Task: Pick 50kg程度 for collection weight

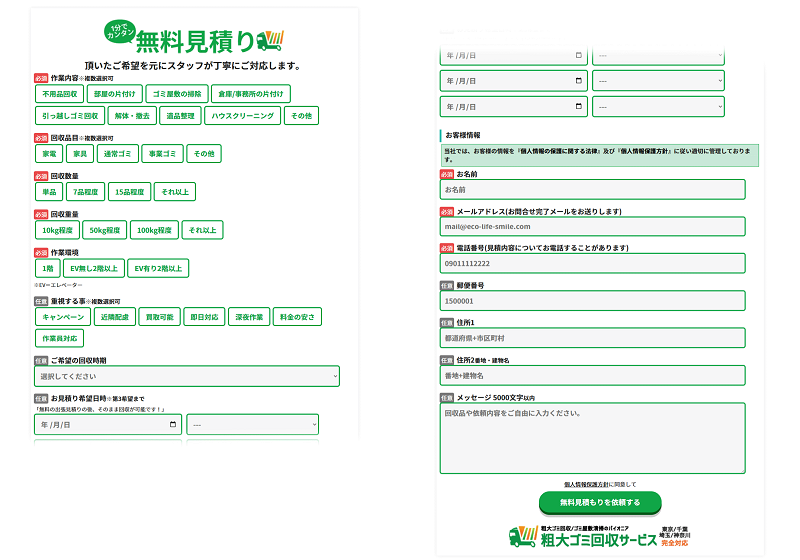Action: [x=105, y=230]
